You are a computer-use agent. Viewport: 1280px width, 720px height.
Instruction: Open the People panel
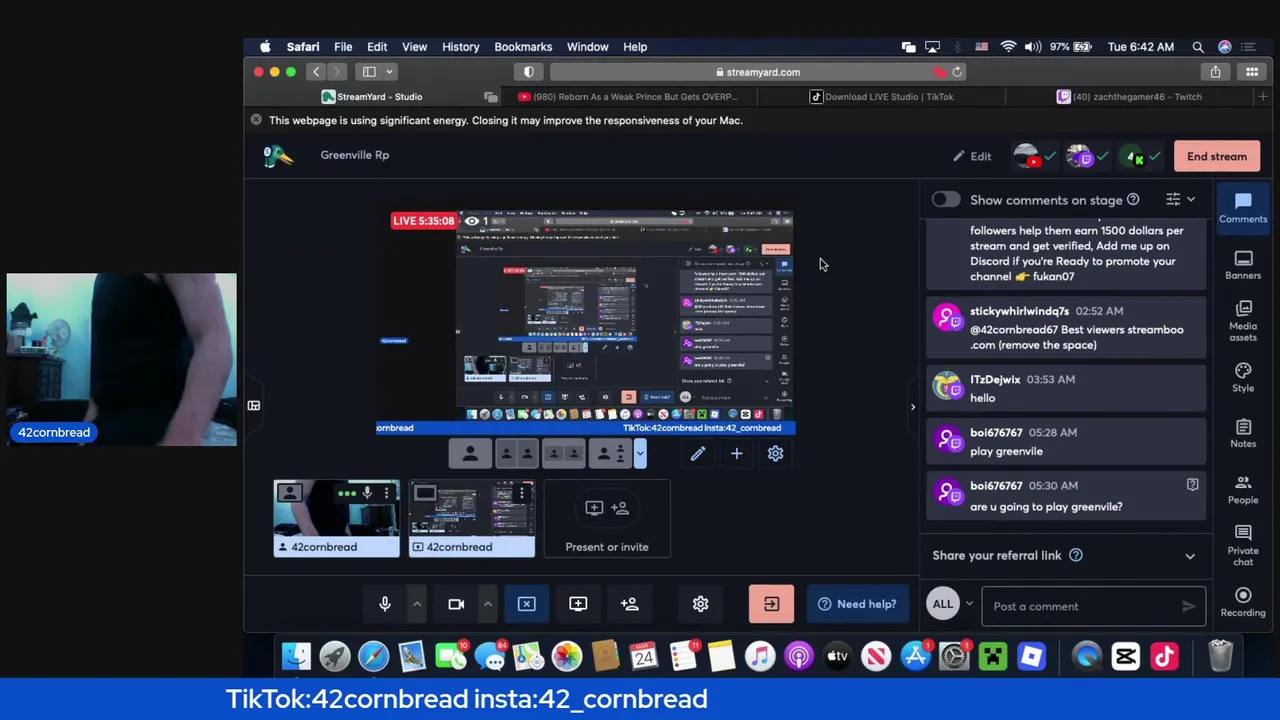1243,489
